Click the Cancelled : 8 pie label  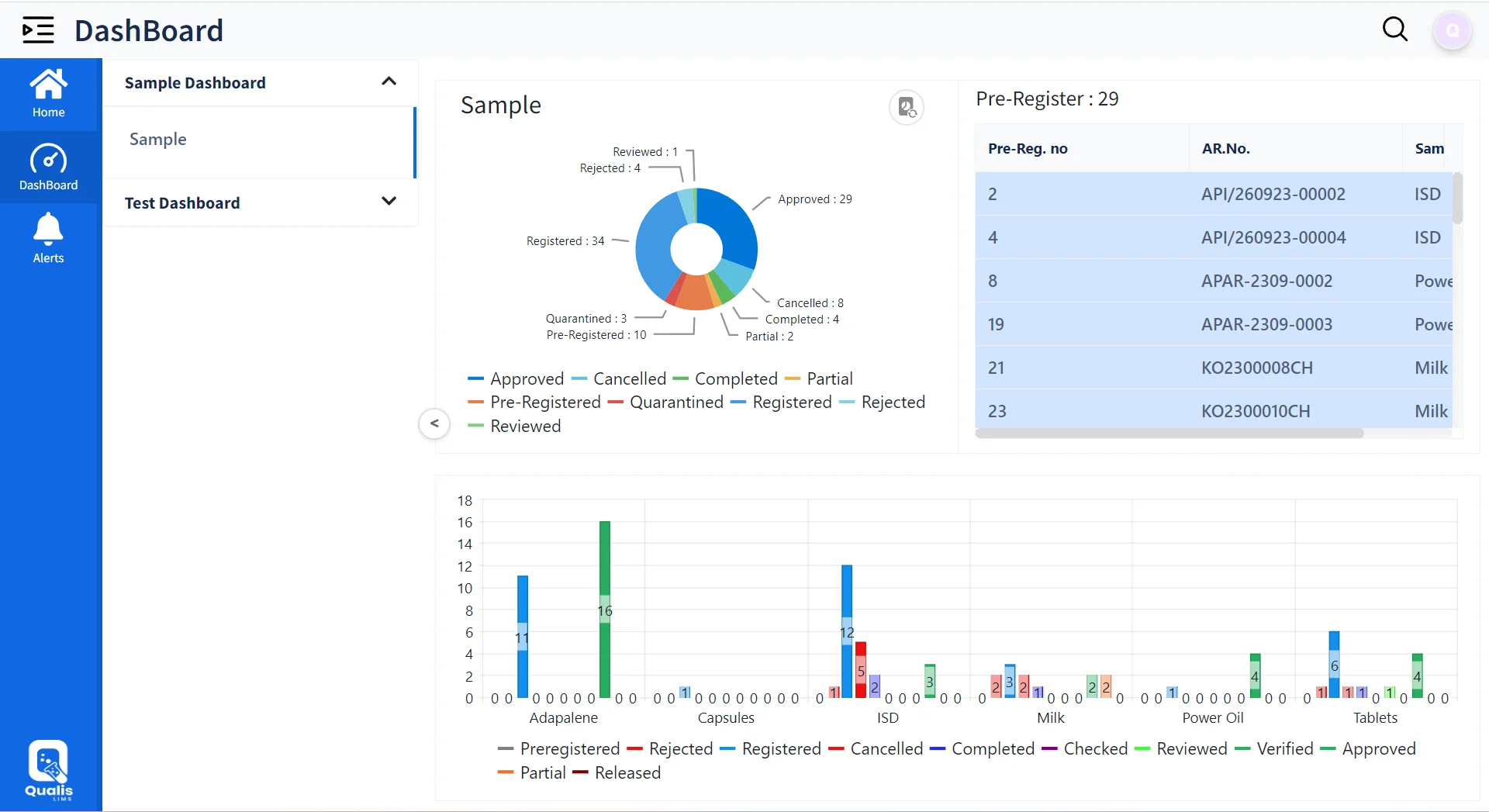tap(810, 303)
